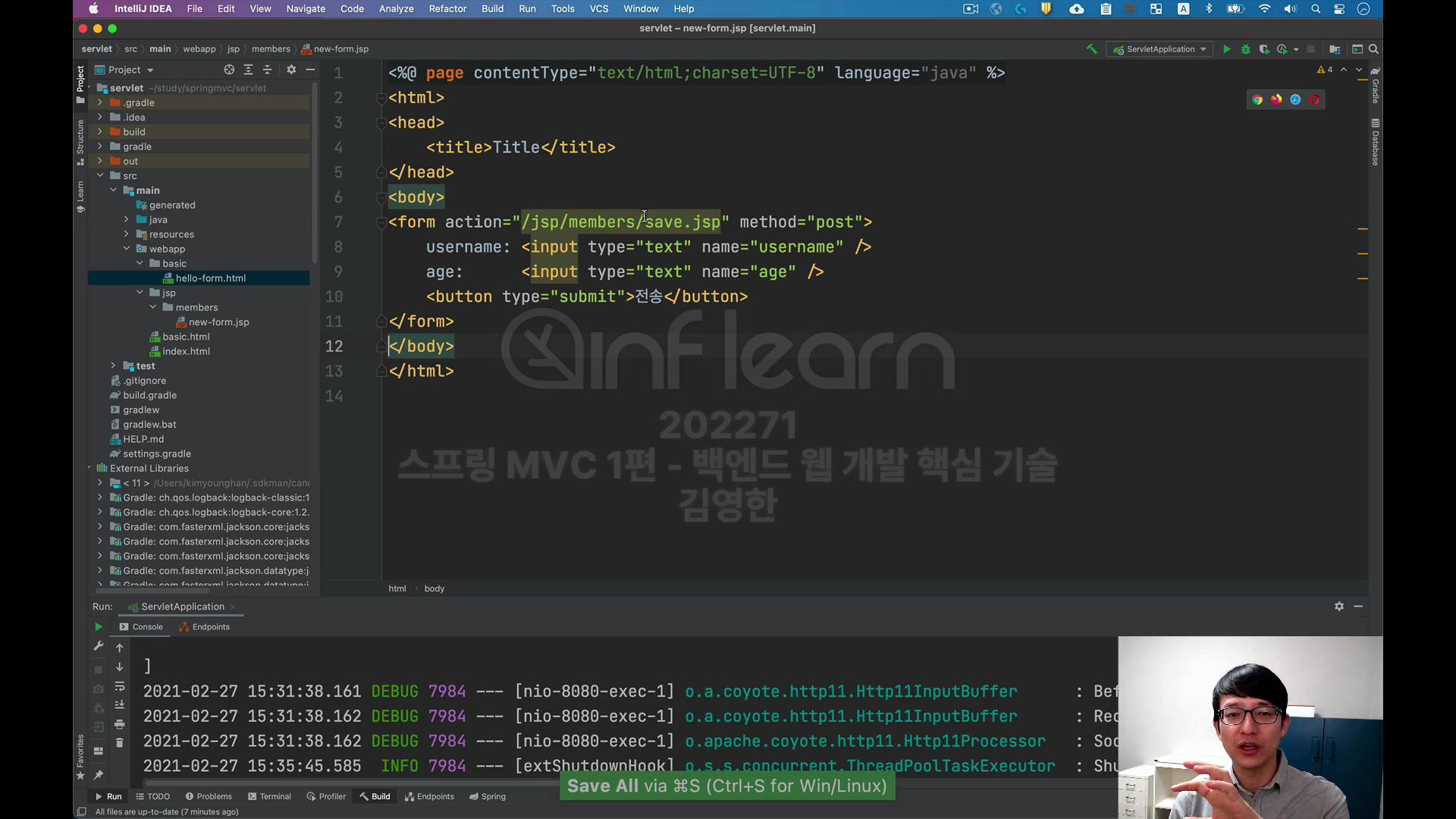This screenshot has height=819, width=1456.
Task: Open ServletApplication run configuration dropdown
Action: 1160,49
